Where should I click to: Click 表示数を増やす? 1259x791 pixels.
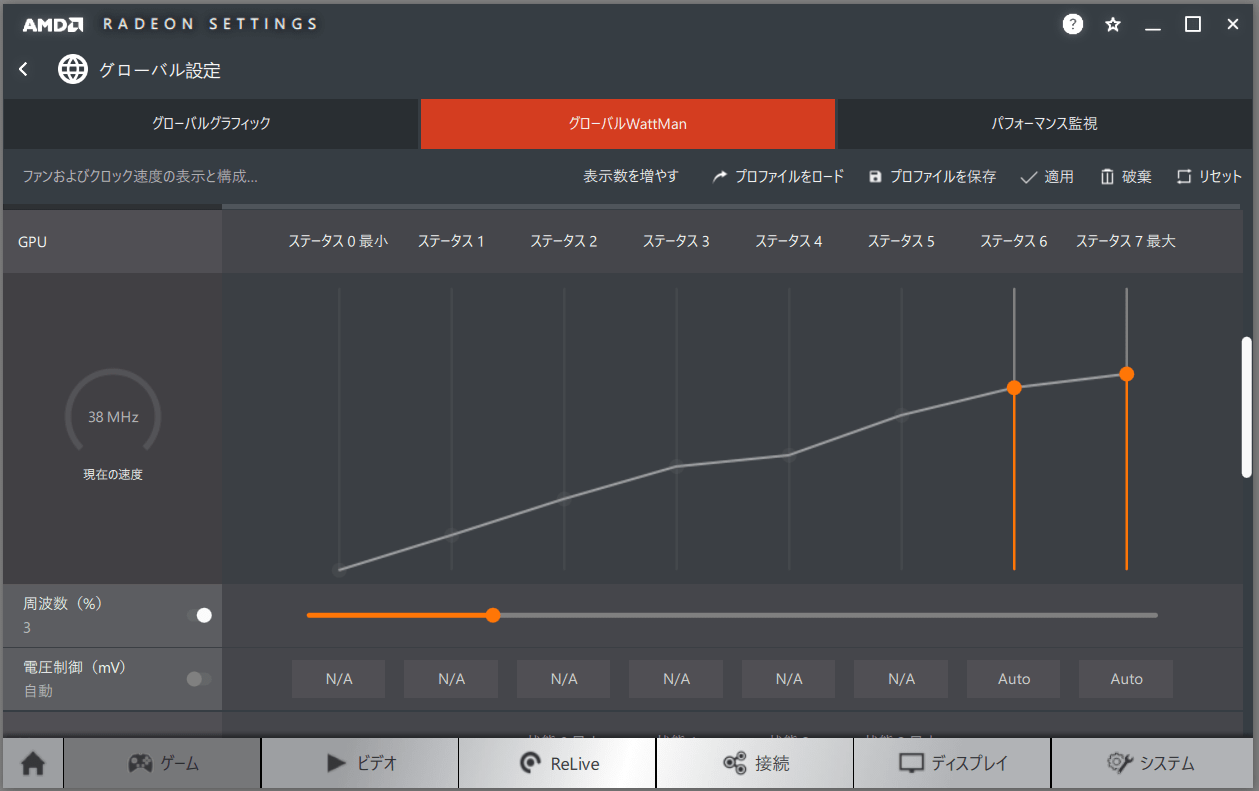click(x=631, y=176)
